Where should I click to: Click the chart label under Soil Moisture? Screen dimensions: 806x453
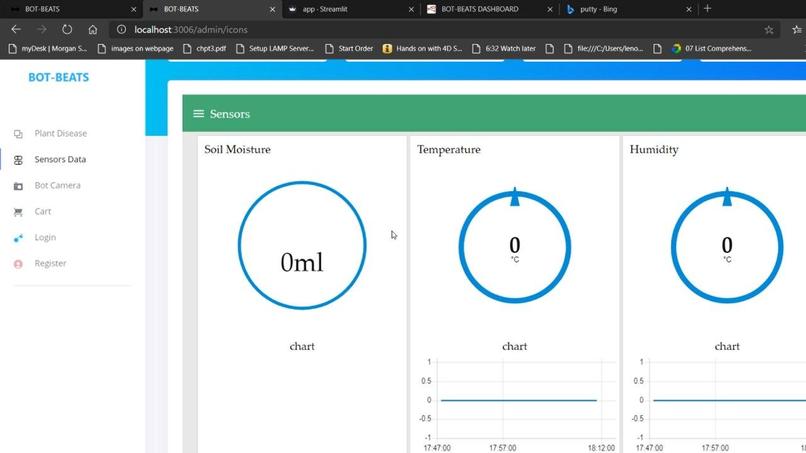pos(302,346)
